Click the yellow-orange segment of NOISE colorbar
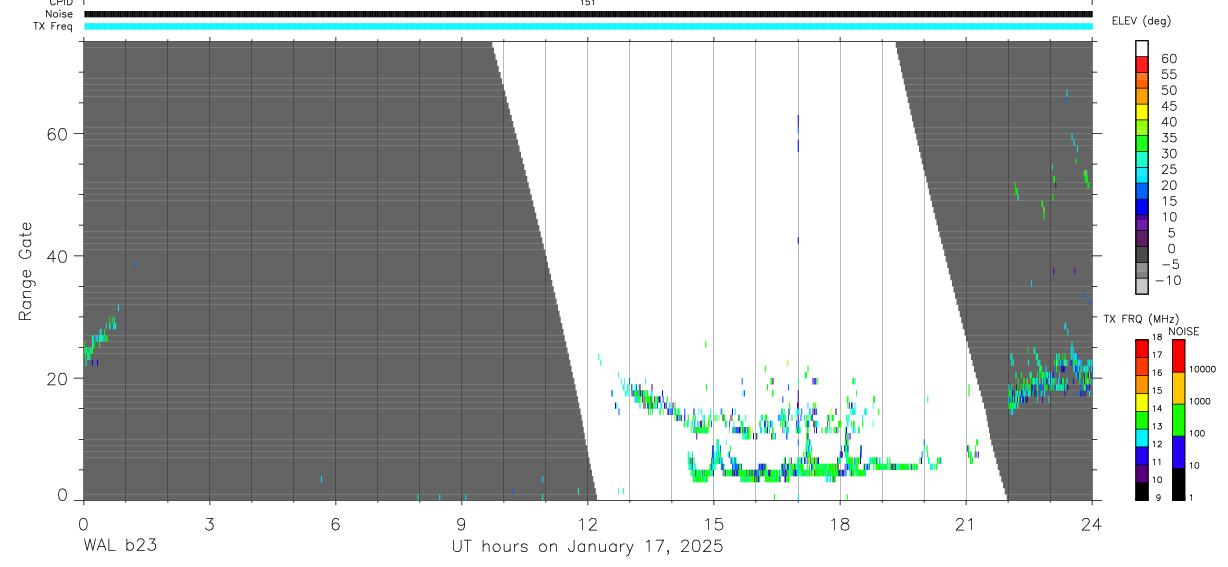 (x=1178, y=388)
